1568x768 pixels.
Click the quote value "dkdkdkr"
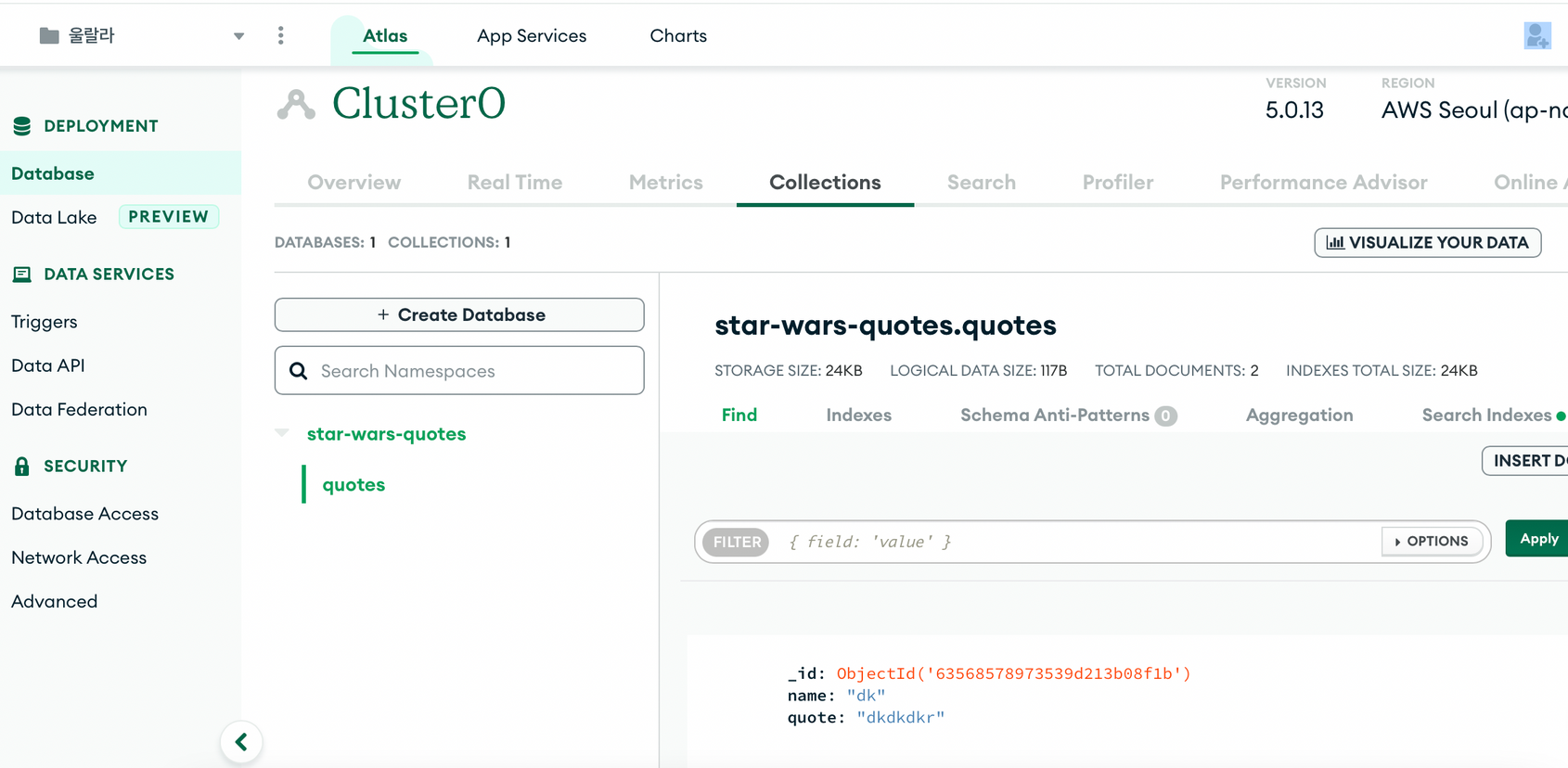900,717
